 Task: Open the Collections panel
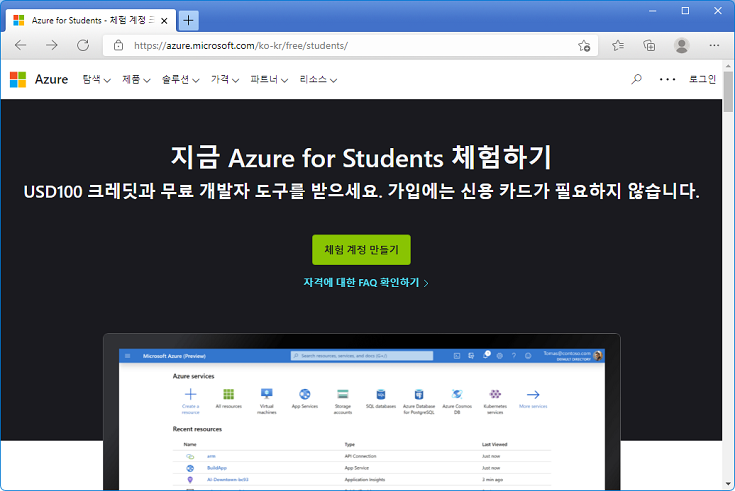pyautogui.click(x=649, y=45)
